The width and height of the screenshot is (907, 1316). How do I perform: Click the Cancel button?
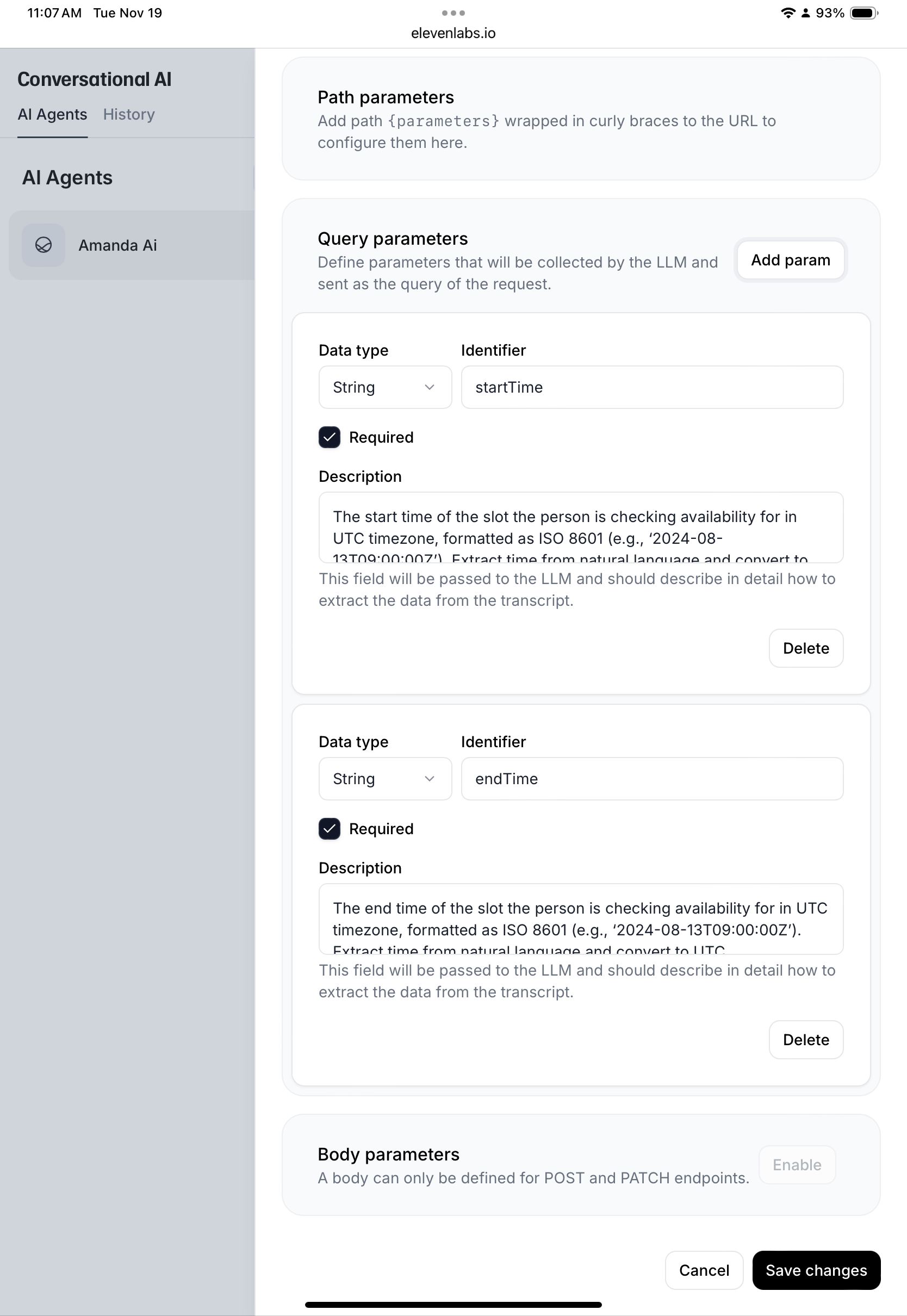pos(704,1270)
